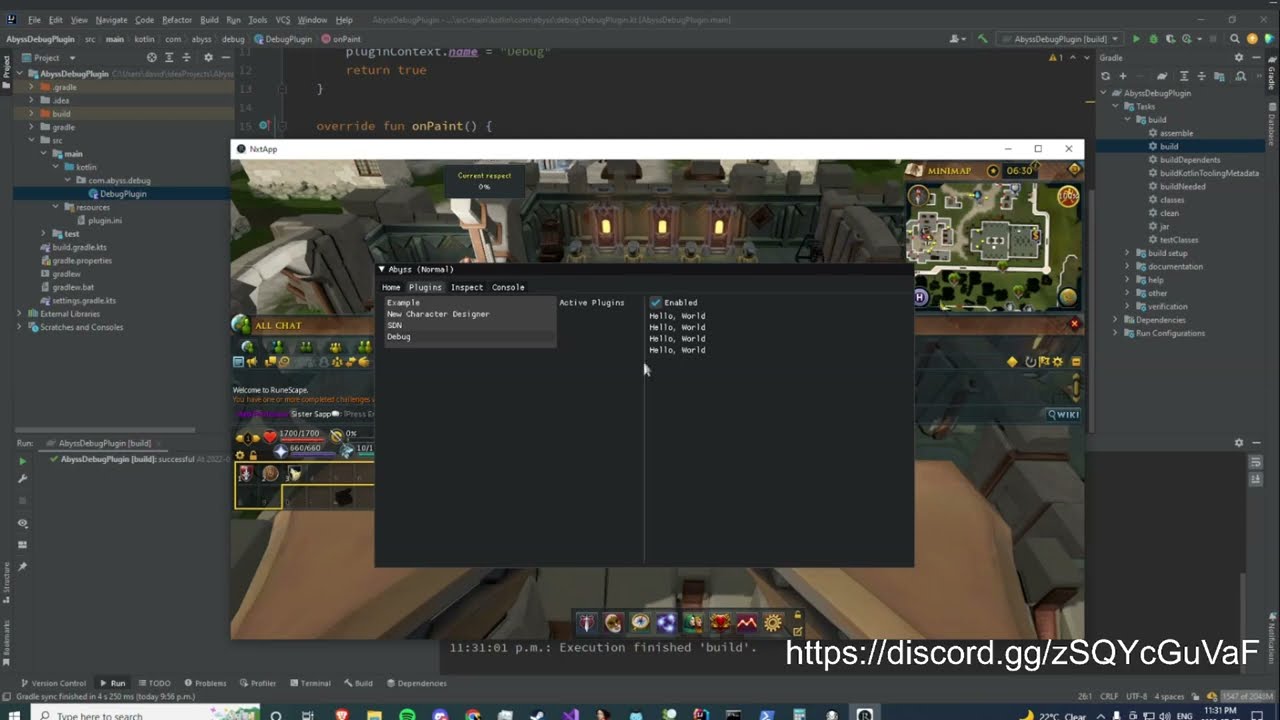Click Project panel collapse all icon
The image size is (1280, 720).
(186, 58)
